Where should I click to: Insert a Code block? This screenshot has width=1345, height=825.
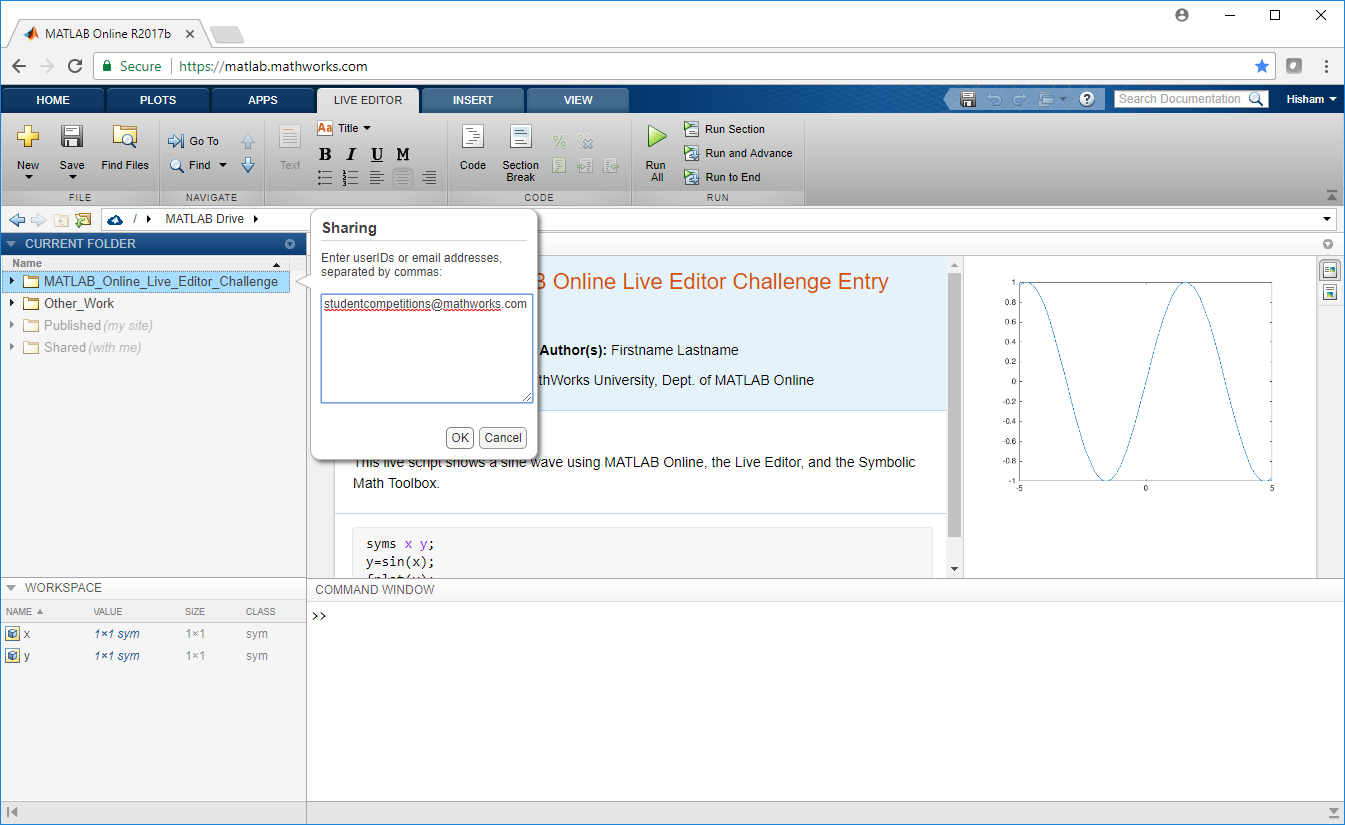473,148
